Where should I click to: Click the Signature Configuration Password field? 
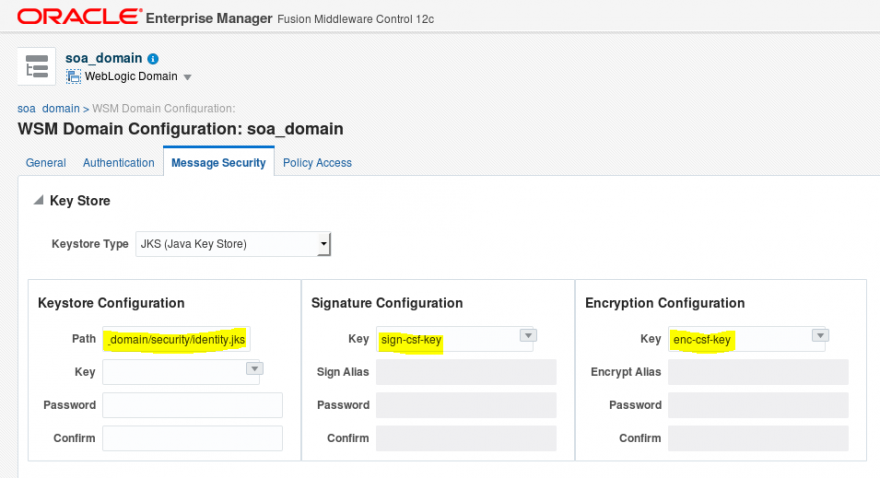(466, 405)
